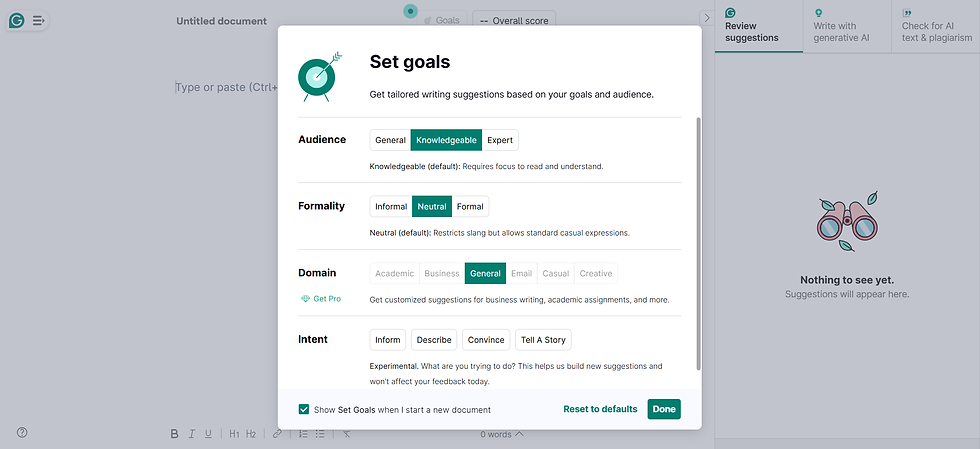Click the Type or paste editor area
980x449 pixels.
coord(226,87)
